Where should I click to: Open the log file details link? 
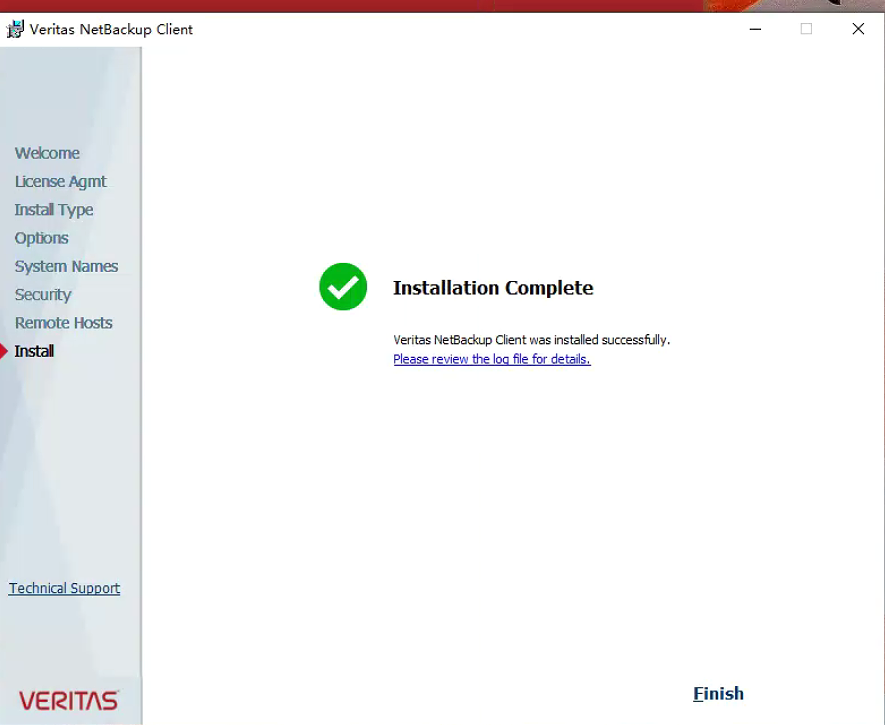492,359
